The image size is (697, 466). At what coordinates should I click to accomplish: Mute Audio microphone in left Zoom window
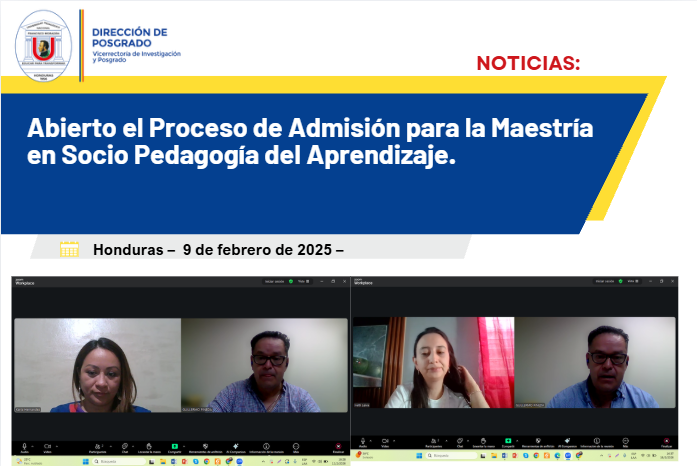coord(23,446)
